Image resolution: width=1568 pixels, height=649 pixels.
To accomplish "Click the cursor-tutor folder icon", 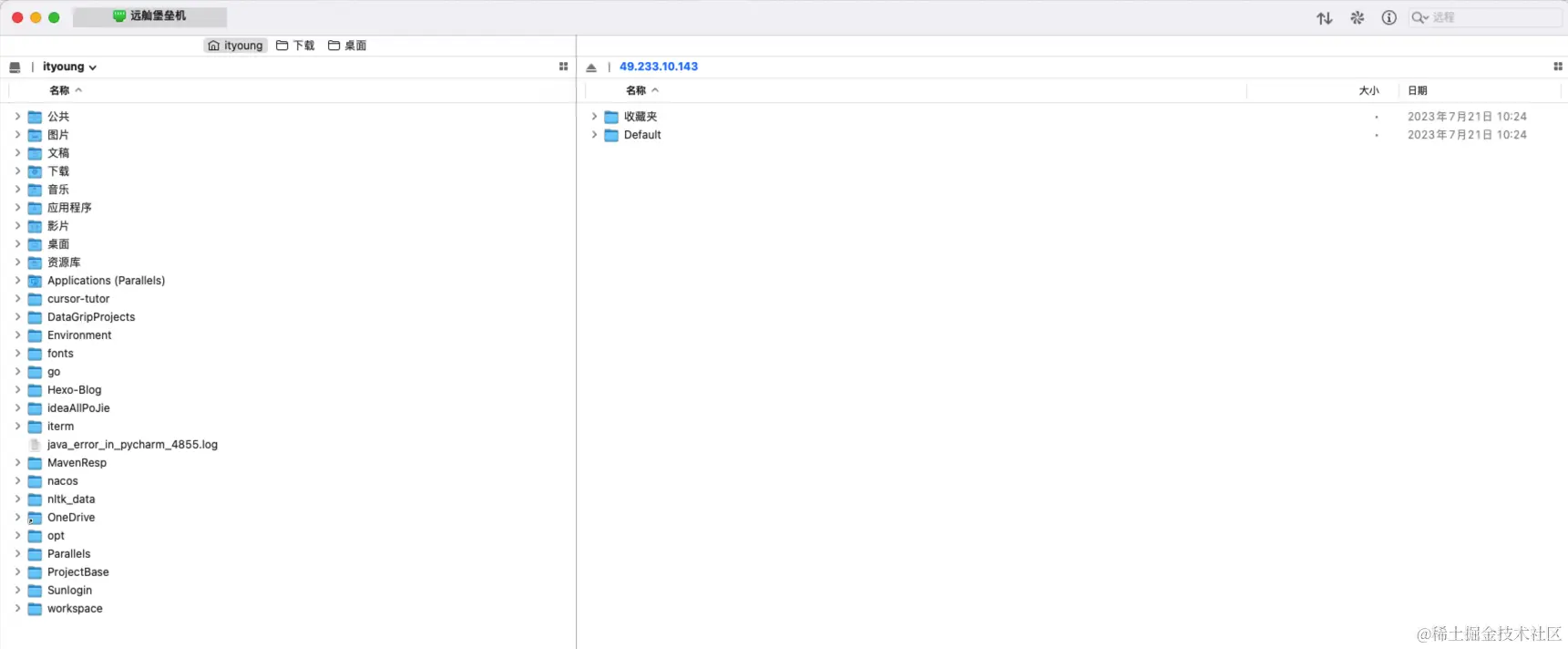I will pos(35,299).
